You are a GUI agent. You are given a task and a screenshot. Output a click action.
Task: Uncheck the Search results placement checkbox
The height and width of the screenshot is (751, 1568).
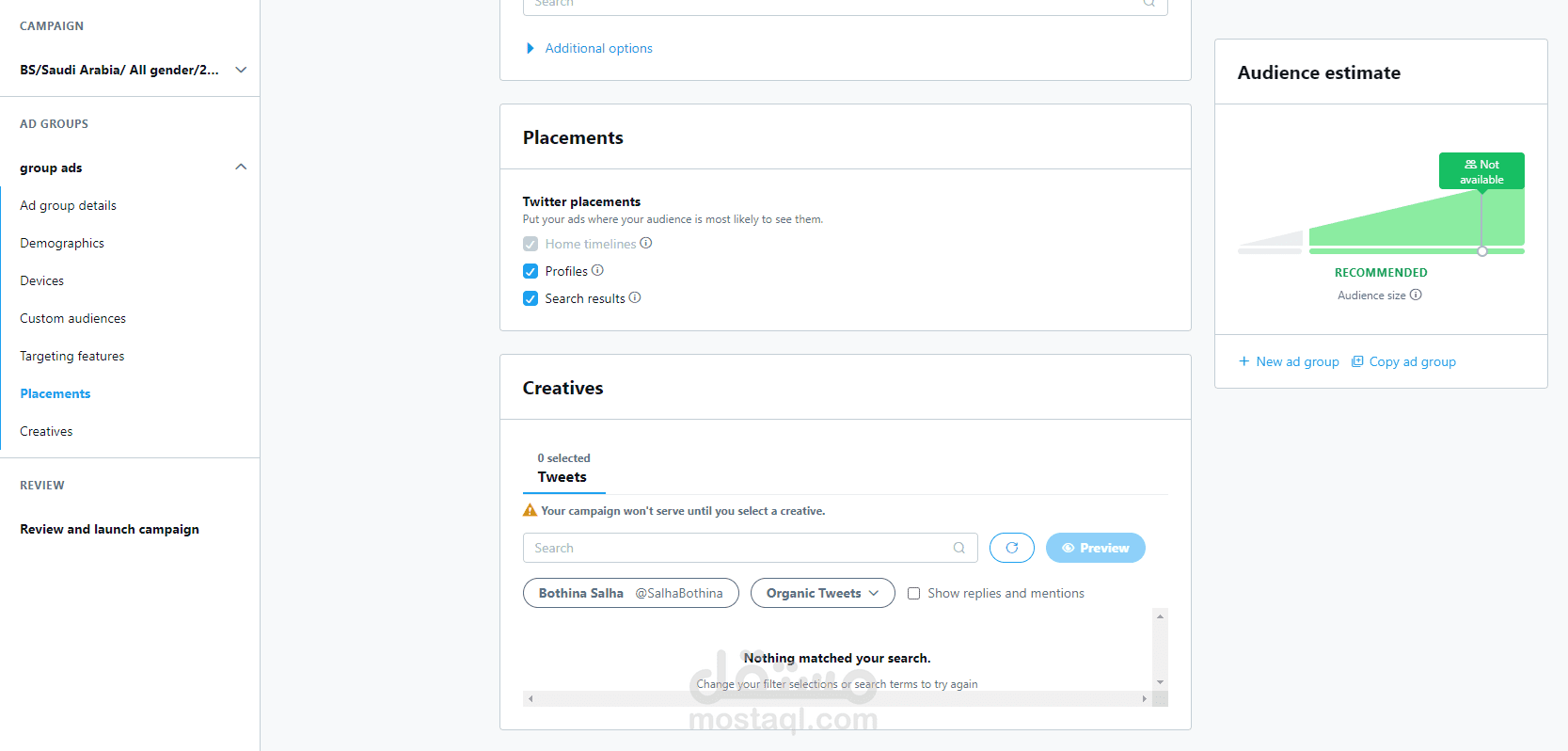[531, 298]
